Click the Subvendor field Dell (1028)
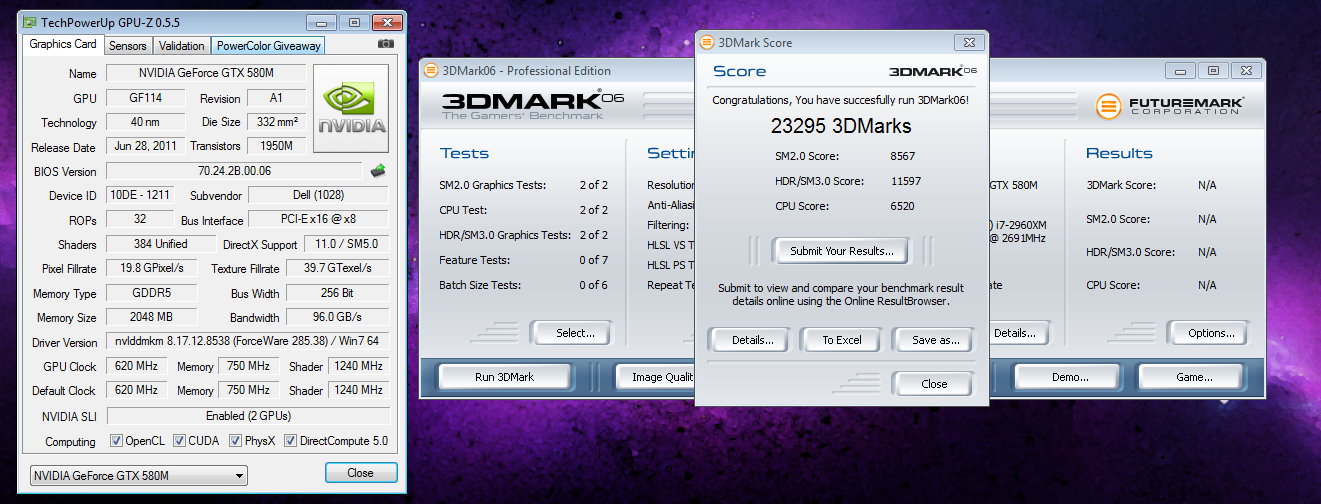 319,195
